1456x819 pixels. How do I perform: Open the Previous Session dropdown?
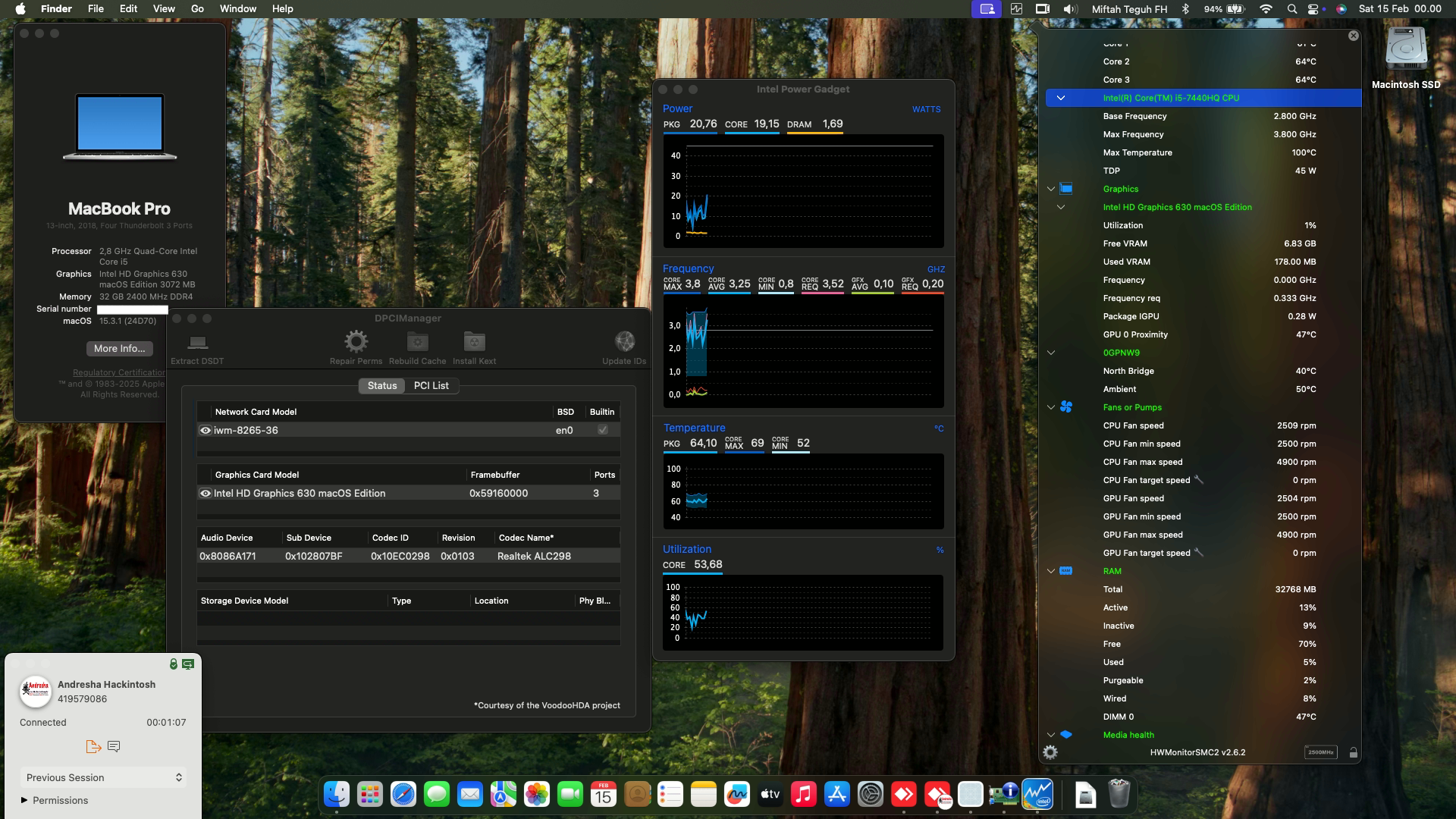(x=103, y=777)
